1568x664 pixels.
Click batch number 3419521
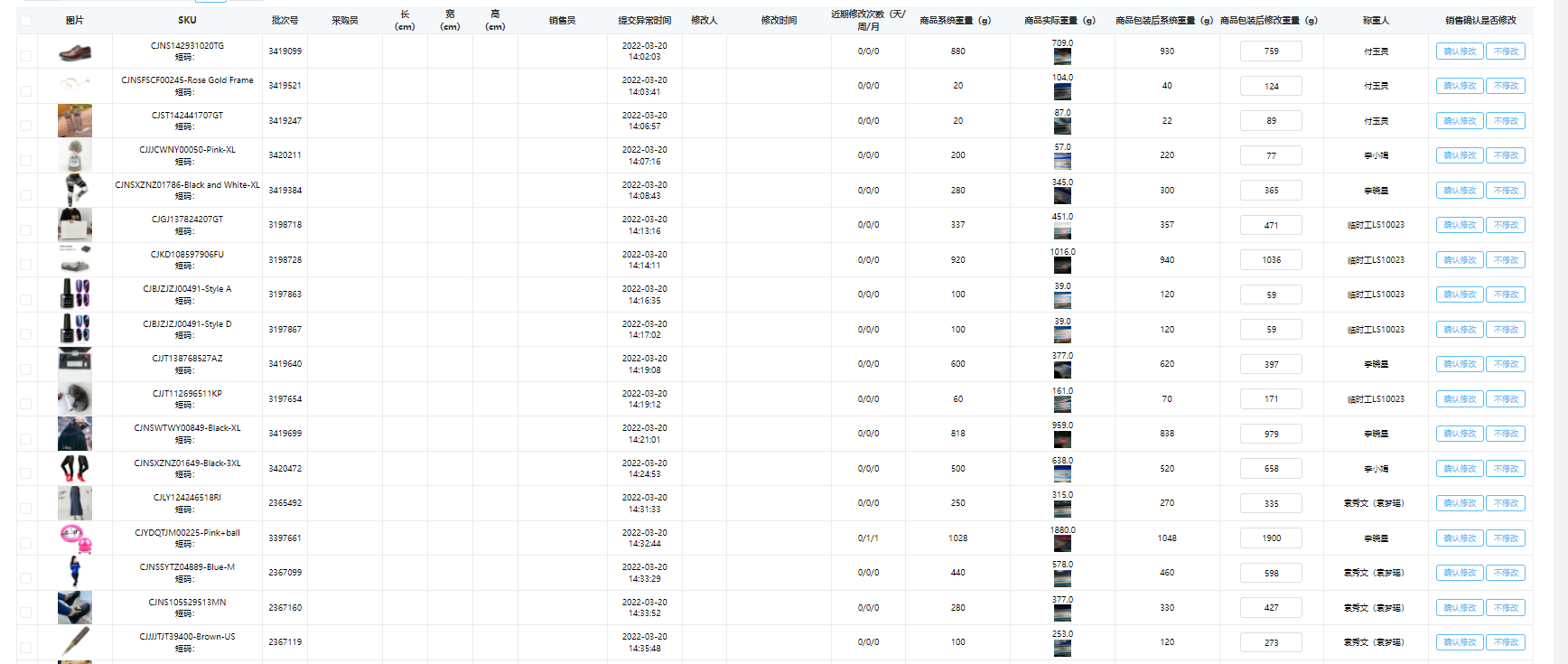point(285,86)
